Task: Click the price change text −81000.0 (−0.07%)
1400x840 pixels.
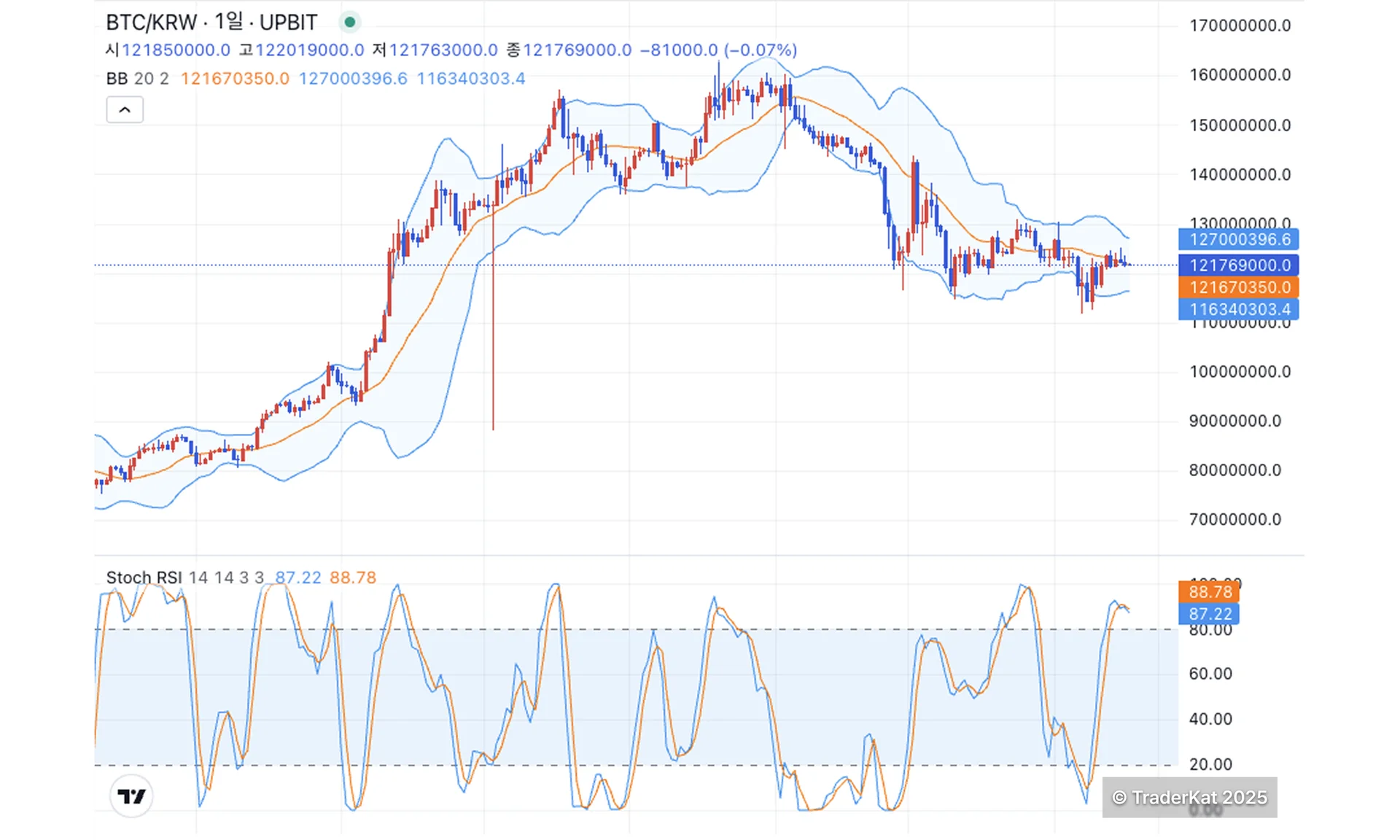Action: tap(718, 50)
